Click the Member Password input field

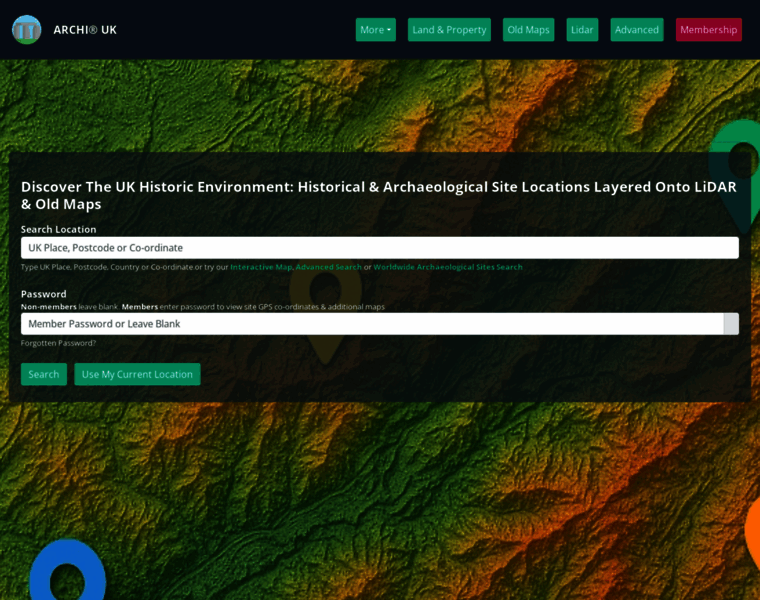click(x=370, y=324)
